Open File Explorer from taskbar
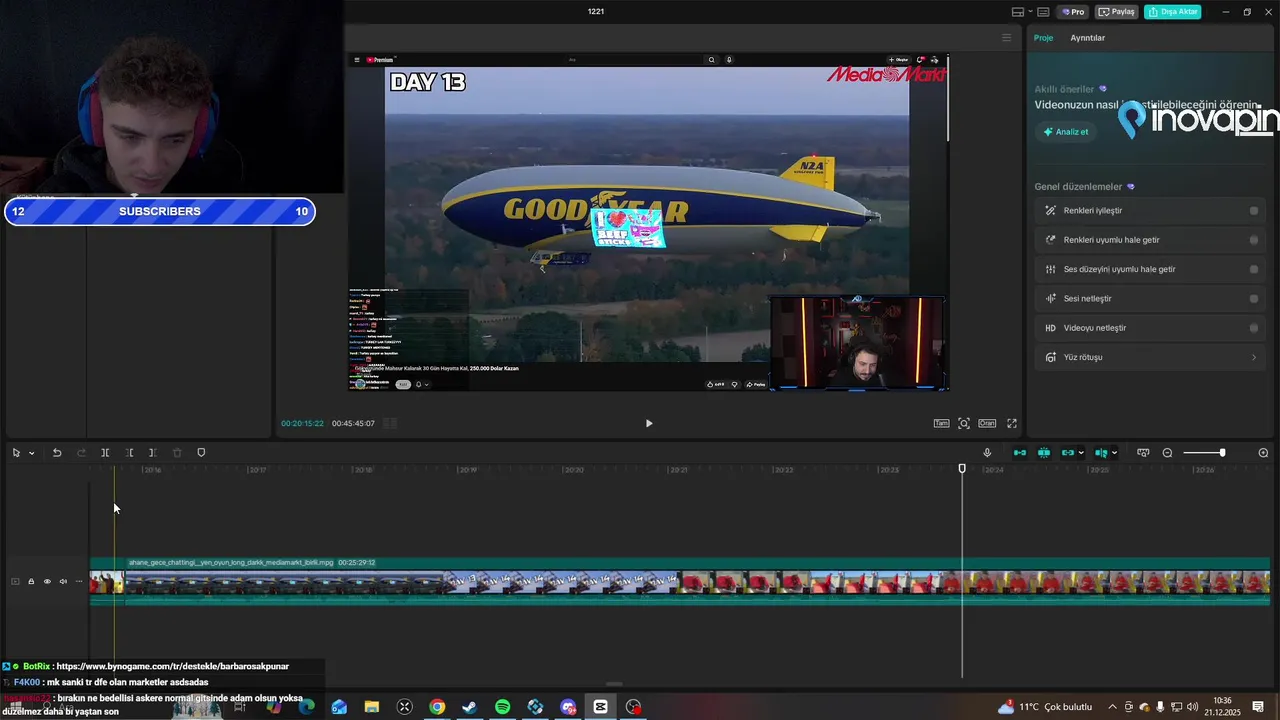The image size is (1280, 720). 372,707
